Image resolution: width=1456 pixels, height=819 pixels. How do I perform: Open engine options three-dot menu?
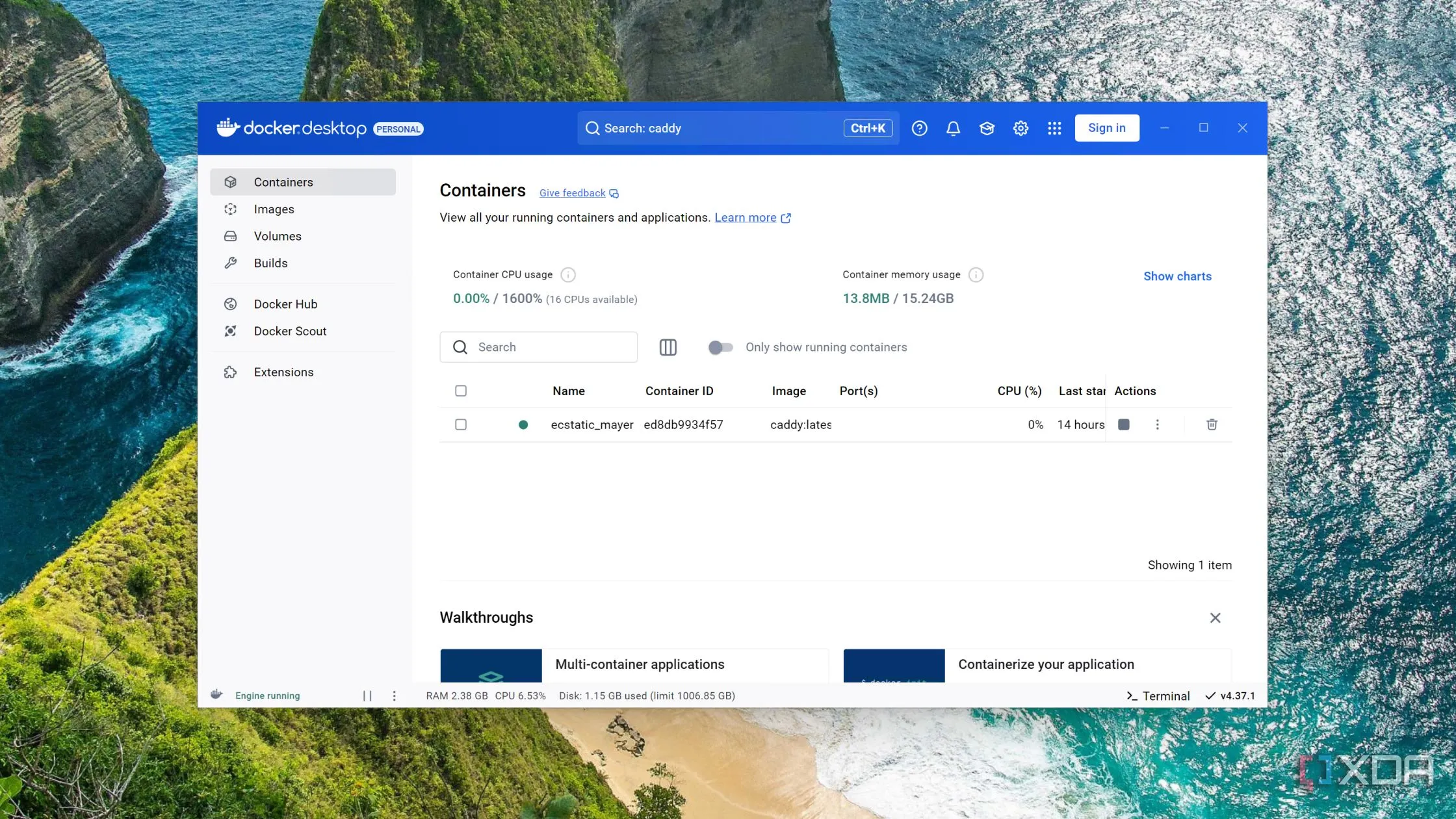click(394, 695)
